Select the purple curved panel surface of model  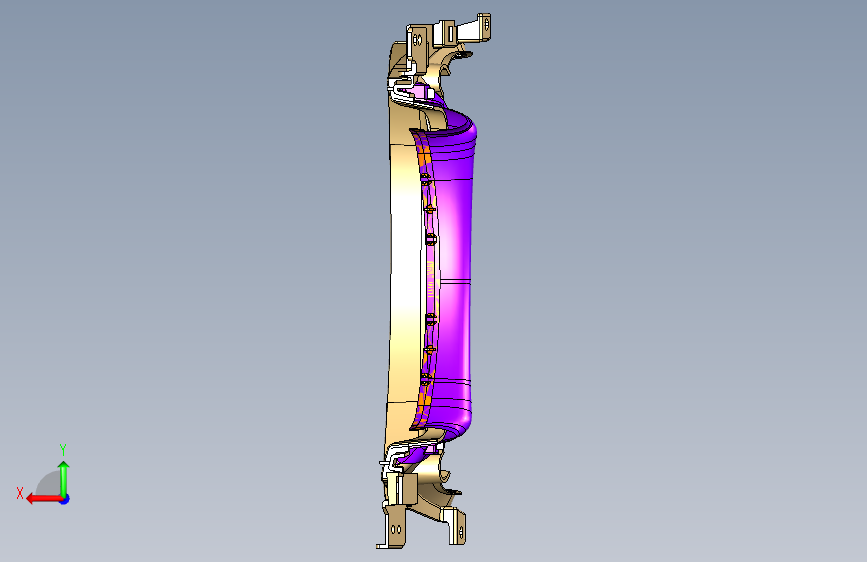pyautogui.click(x=455, y=277)
